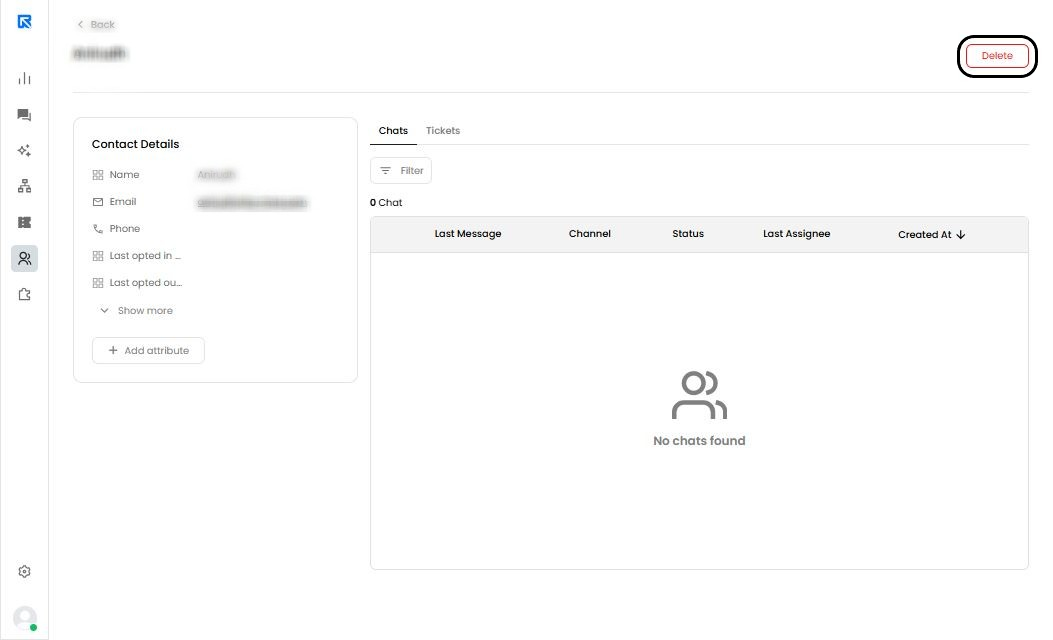Expand Show more contact details
This screenshot has width=1053, height=640.
136,310
